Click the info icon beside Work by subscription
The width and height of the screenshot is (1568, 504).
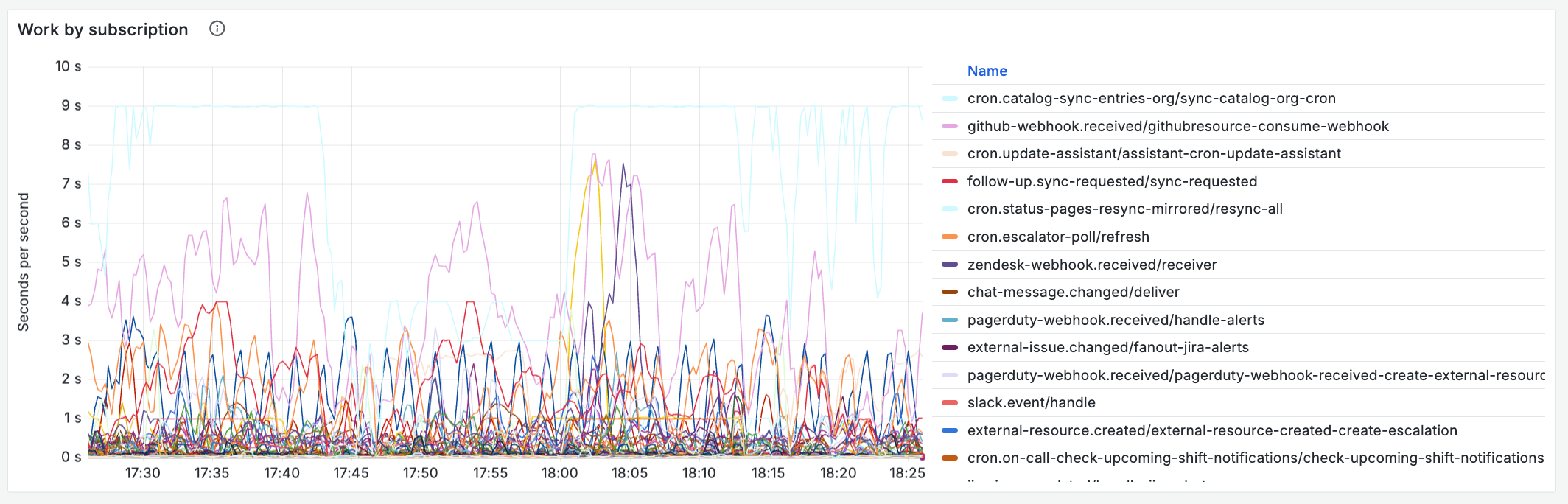[x=217, y=29]
